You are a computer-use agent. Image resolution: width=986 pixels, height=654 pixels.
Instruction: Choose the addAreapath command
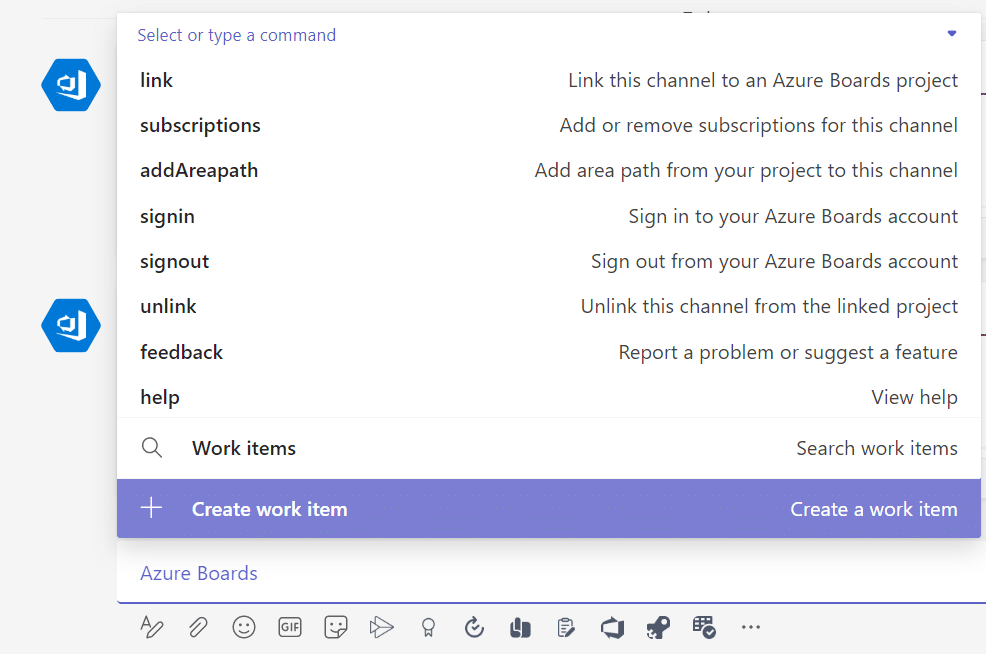click(549, 171)
